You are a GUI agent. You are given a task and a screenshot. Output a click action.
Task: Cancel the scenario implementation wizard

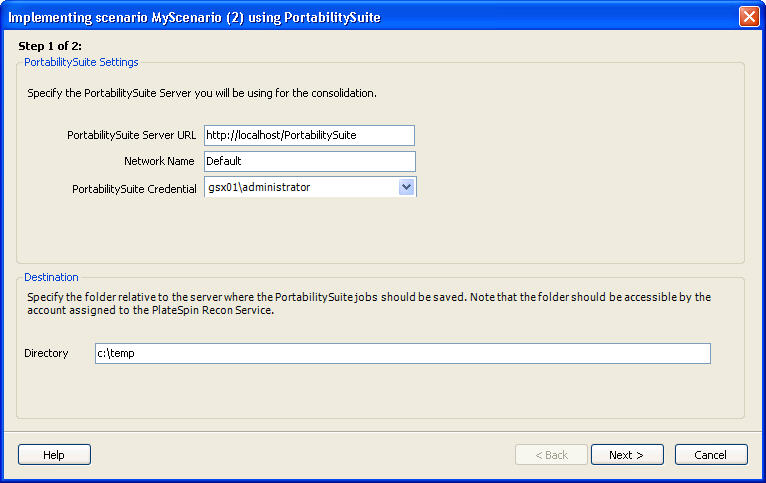(x=710, y=455)
